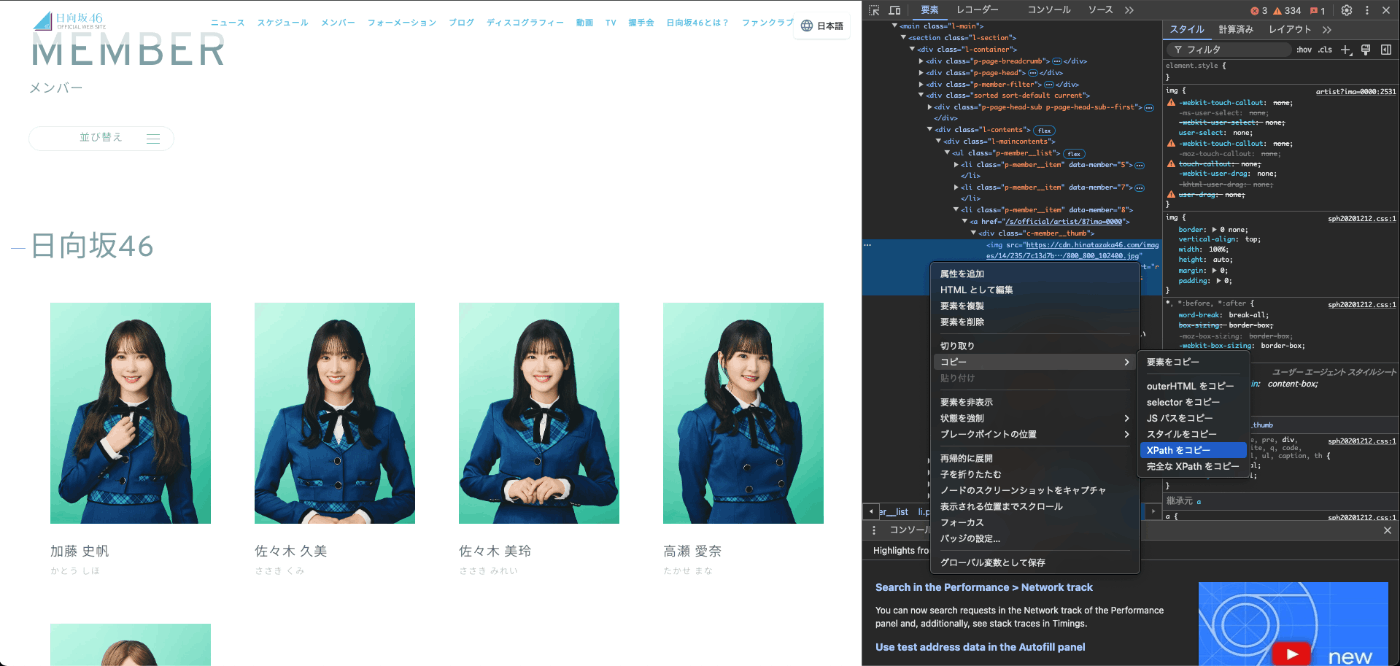Open the ディスコグラフィー navigation link

525,22
